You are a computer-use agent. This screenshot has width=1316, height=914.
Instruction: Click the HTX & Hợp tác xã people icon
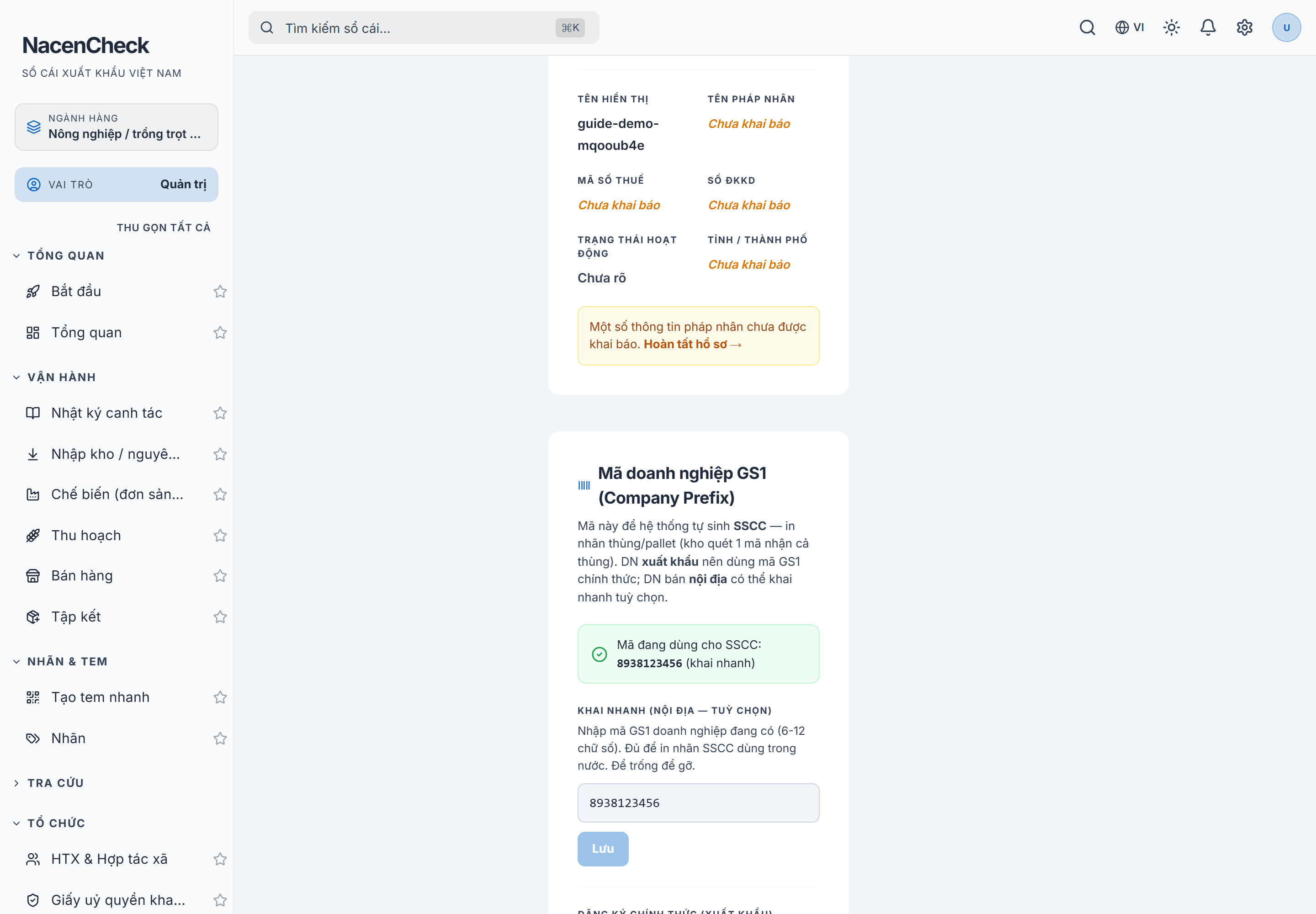coord(33,859)
